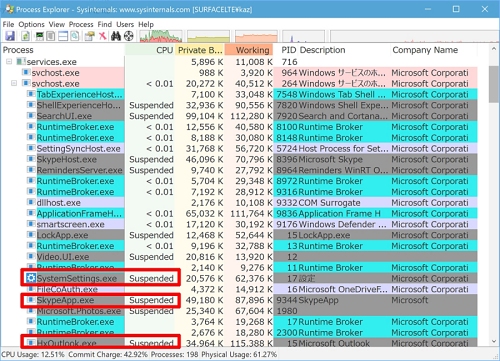The image size is (500, 361).
Task: Open the Process menu
Action: click(81, 24)
